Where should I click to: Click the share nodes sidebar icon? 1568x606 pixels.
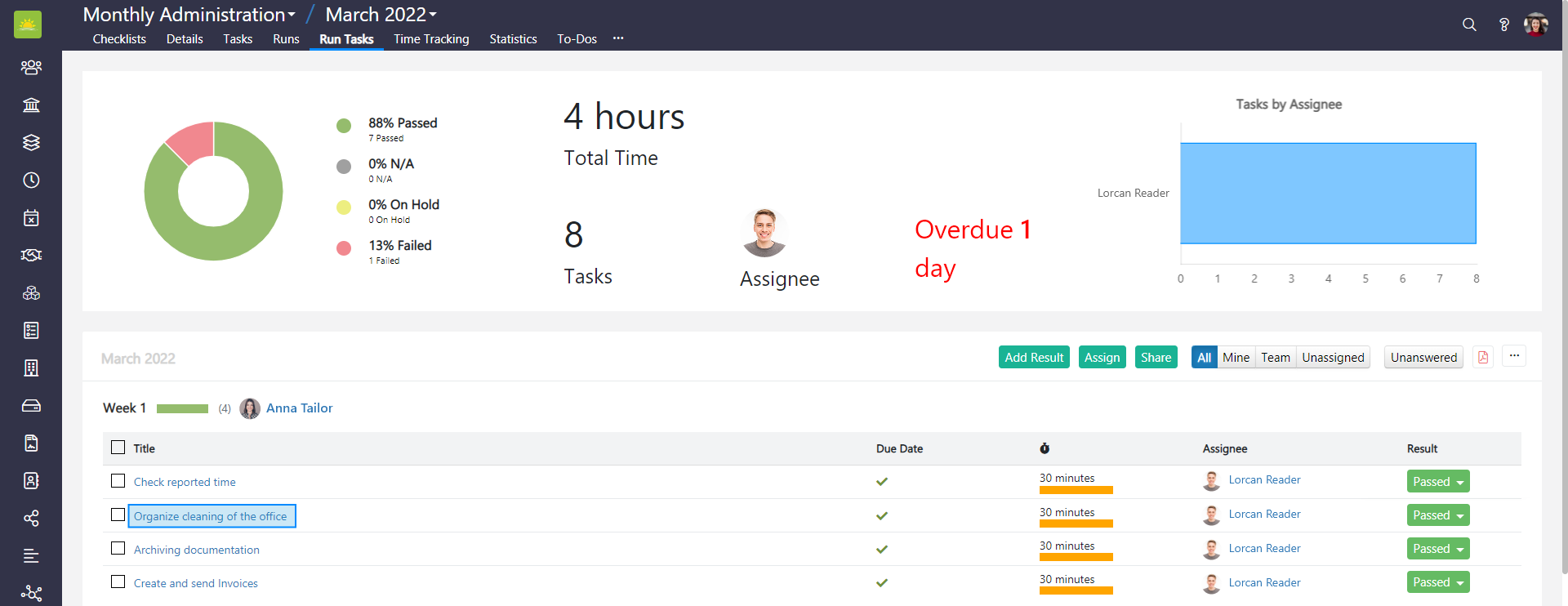tap(31, 518)
